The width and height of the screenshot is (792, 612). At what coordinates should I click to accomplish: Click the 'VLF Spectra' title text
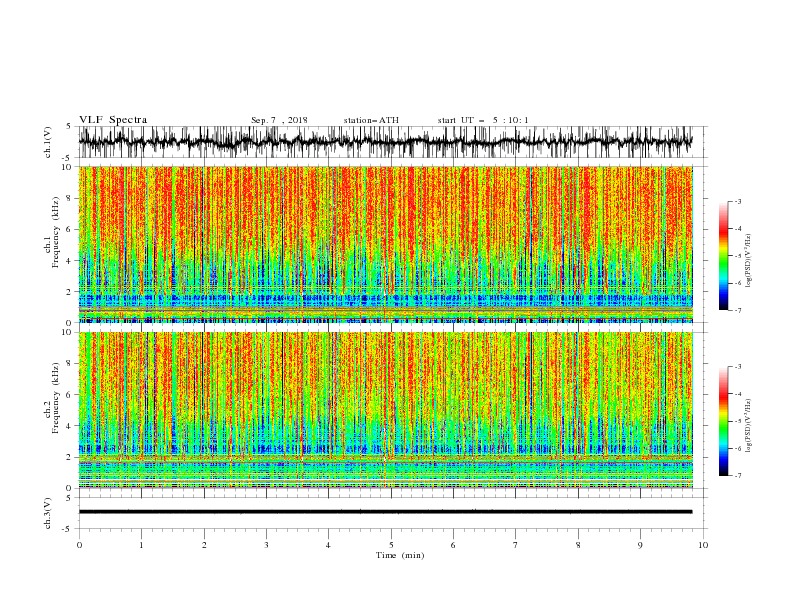pos(113,120)
